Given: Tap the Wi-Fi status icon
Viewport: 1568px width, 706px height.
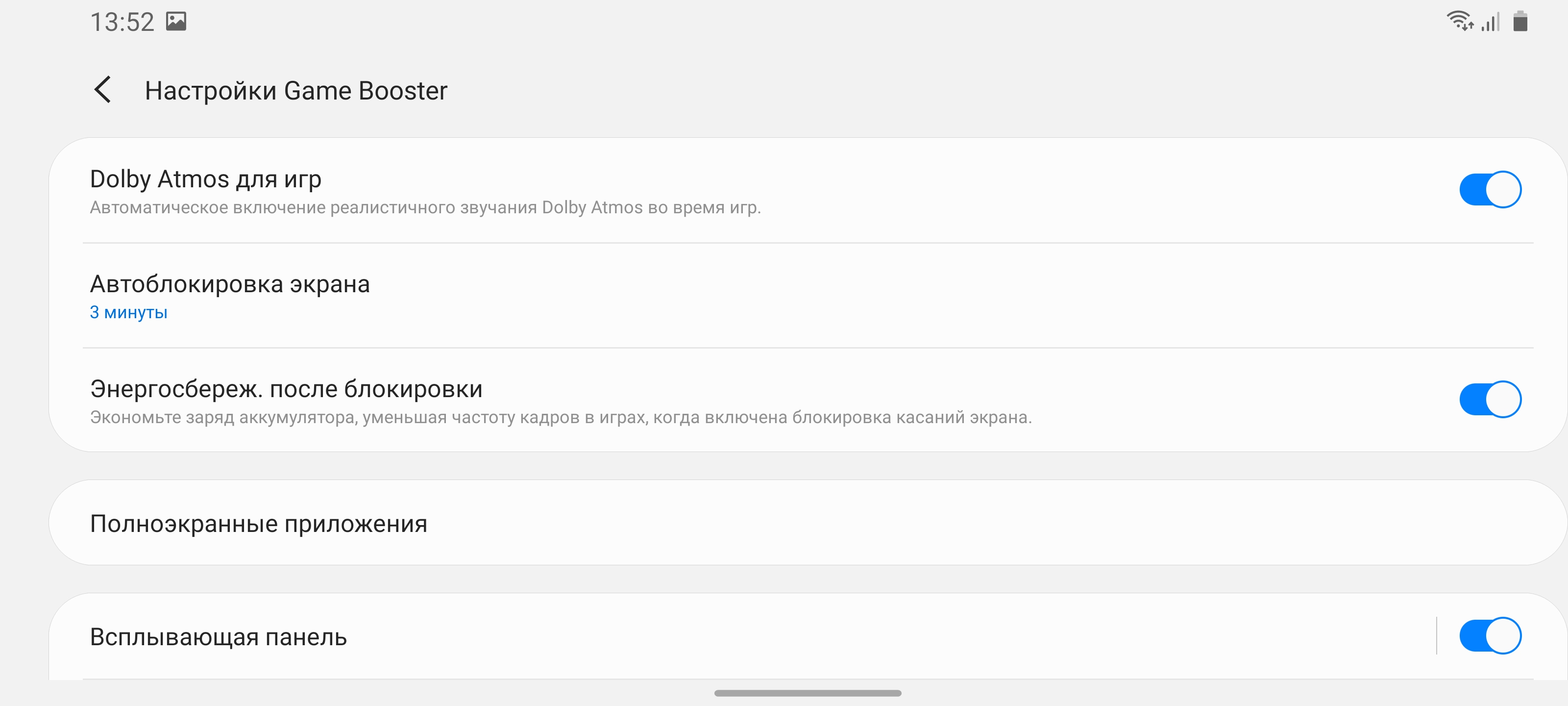Looking at the screenshot, I should click(x=1459, y=21).
